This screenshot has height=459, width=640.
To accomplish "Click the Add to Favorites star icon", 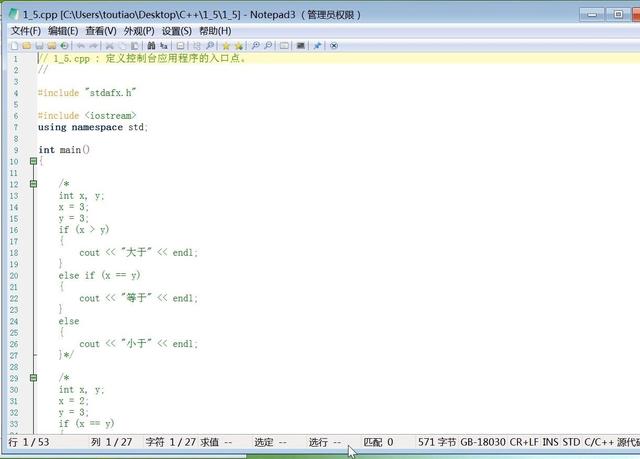I will pyautogui.click(x=226, y=46).
